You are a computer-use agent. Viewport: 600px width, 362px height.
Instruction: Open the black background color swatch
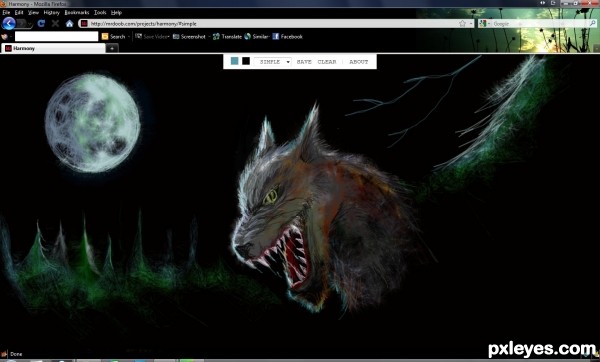pyautogui.click(x=246, y=61)
